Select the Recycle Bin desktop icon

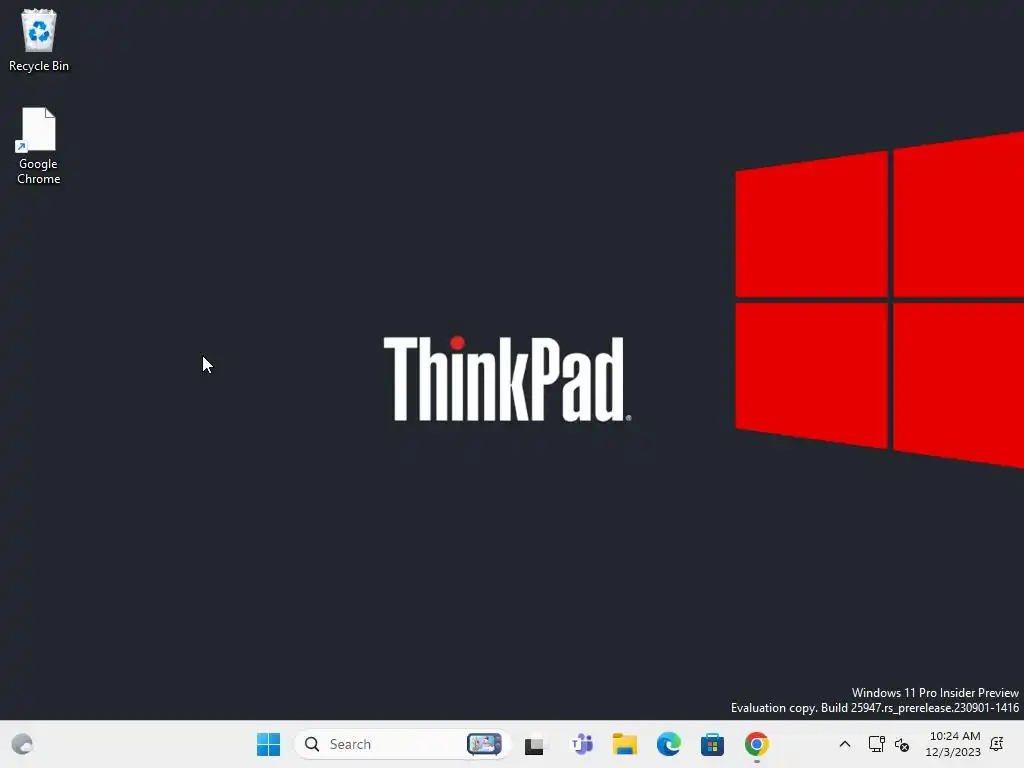[x=39, y=40]
